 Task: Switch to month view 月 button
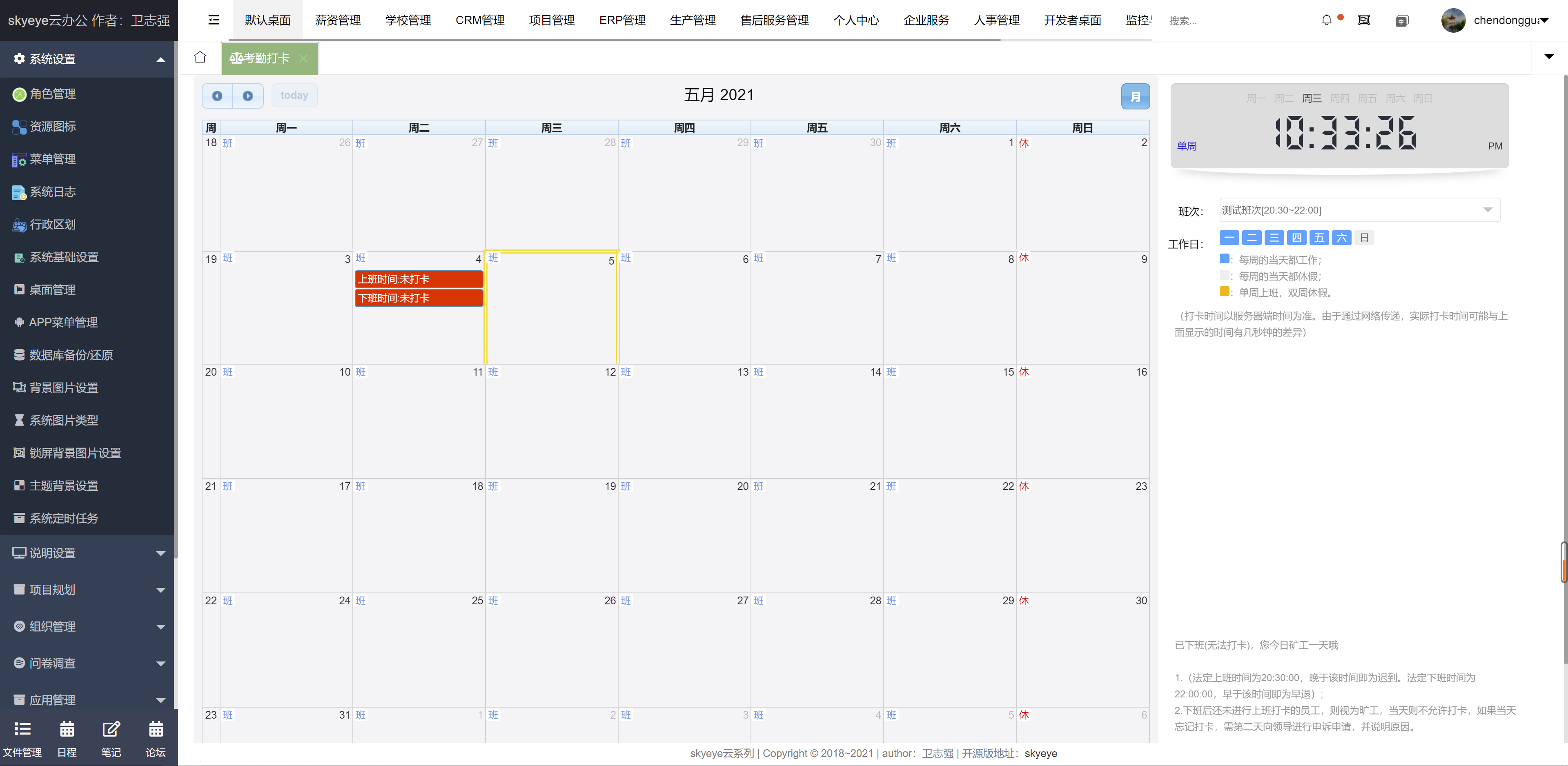[1135, 96]
